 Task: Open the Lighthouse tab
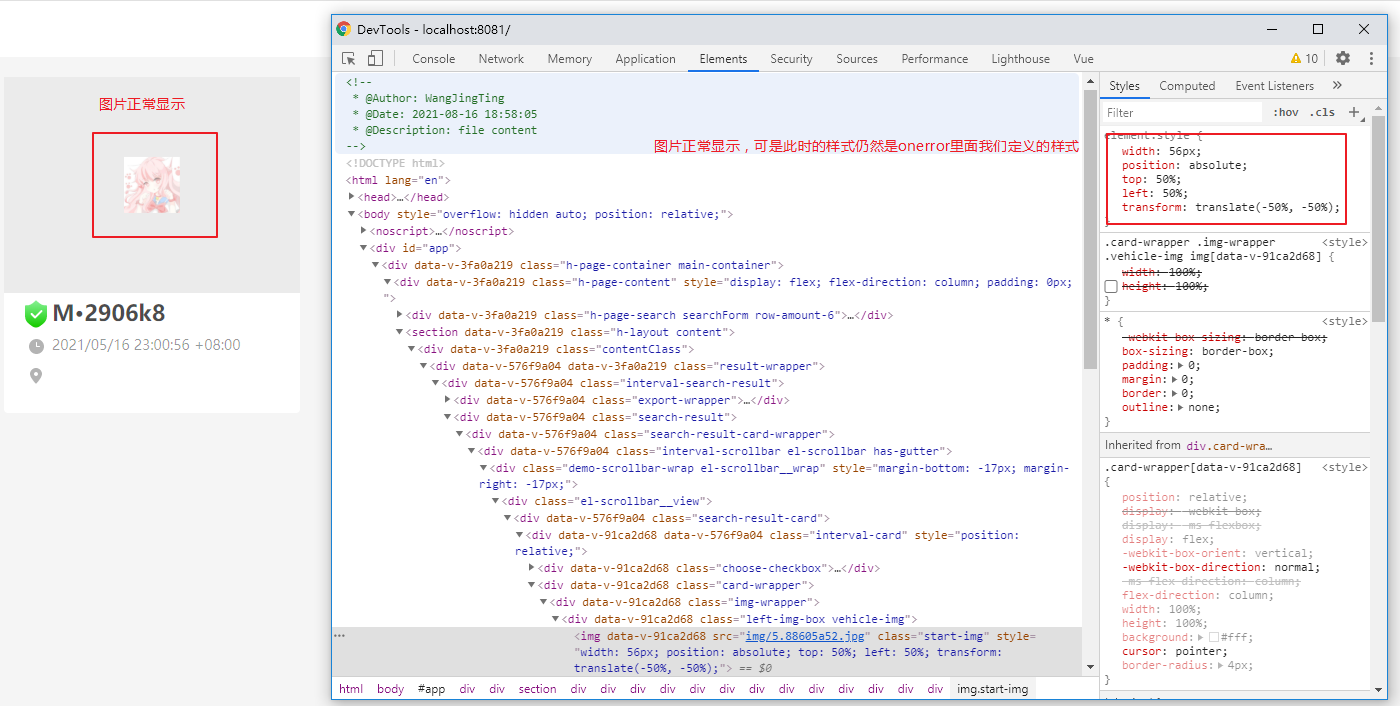pyautogui.click(x=1021, y=59)
